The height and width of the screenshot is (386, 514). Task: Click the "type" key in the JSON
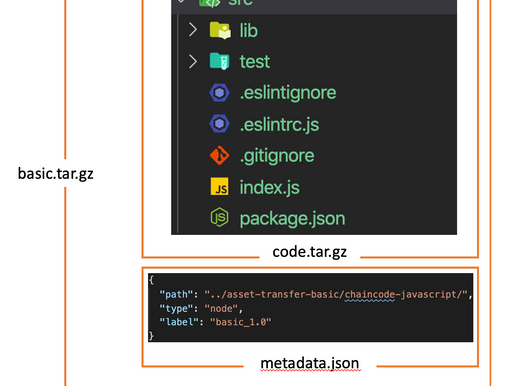coord(176,309)
